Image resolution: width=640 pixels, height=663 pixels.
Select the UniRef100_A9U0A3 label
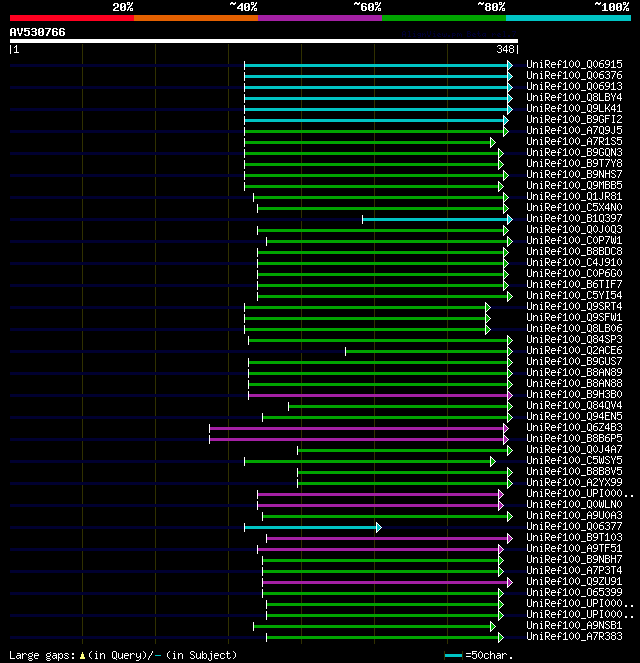574,515
